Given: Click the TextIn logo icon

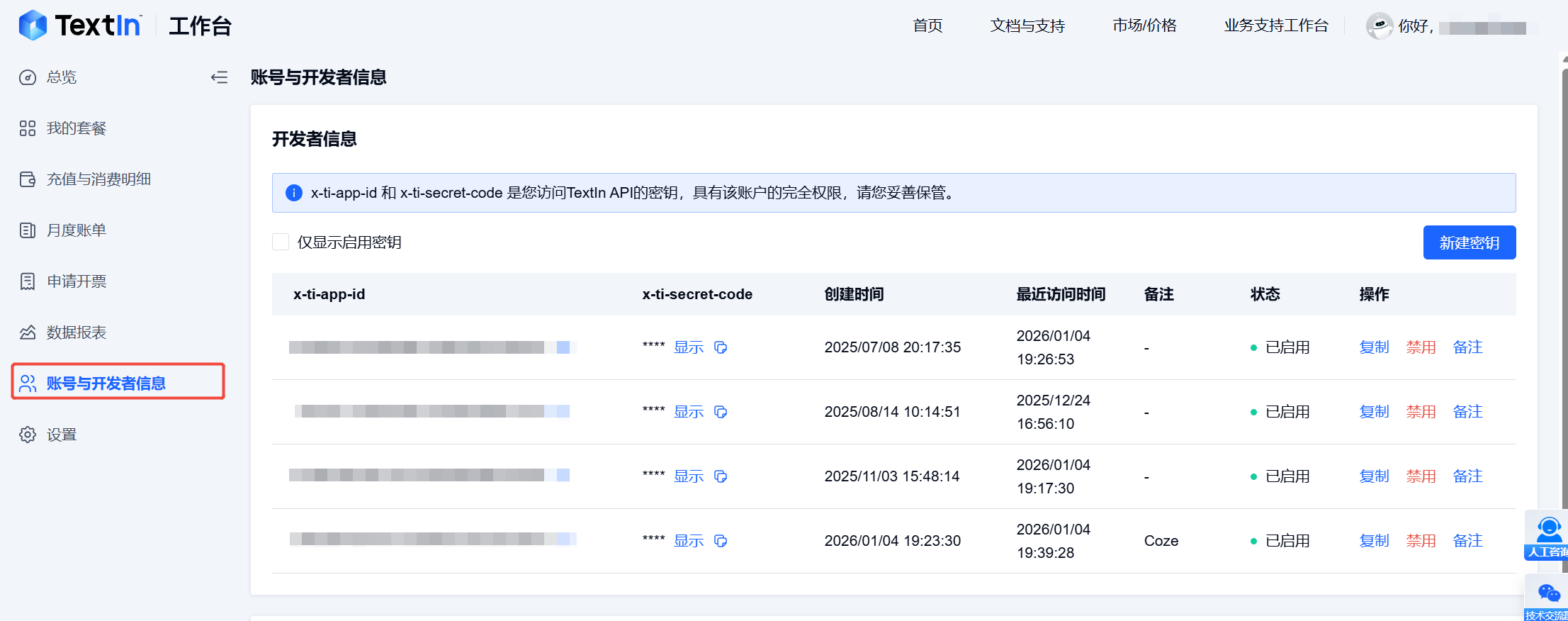Looking at the screenshot, I should coord(33,26).
